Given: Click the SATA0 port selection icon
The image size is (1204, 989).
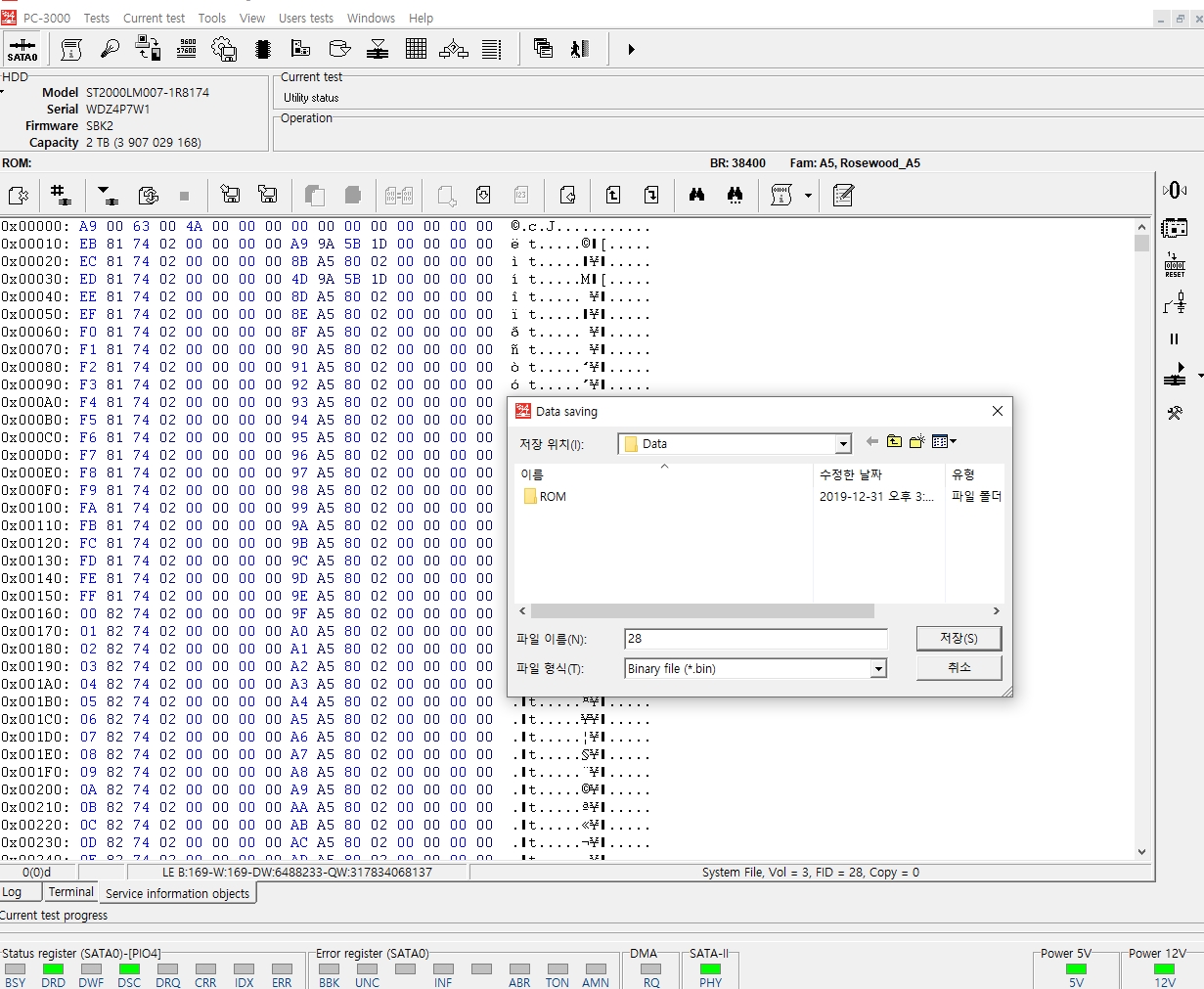Looking at the screenshot, I should (x=22, y=49).
